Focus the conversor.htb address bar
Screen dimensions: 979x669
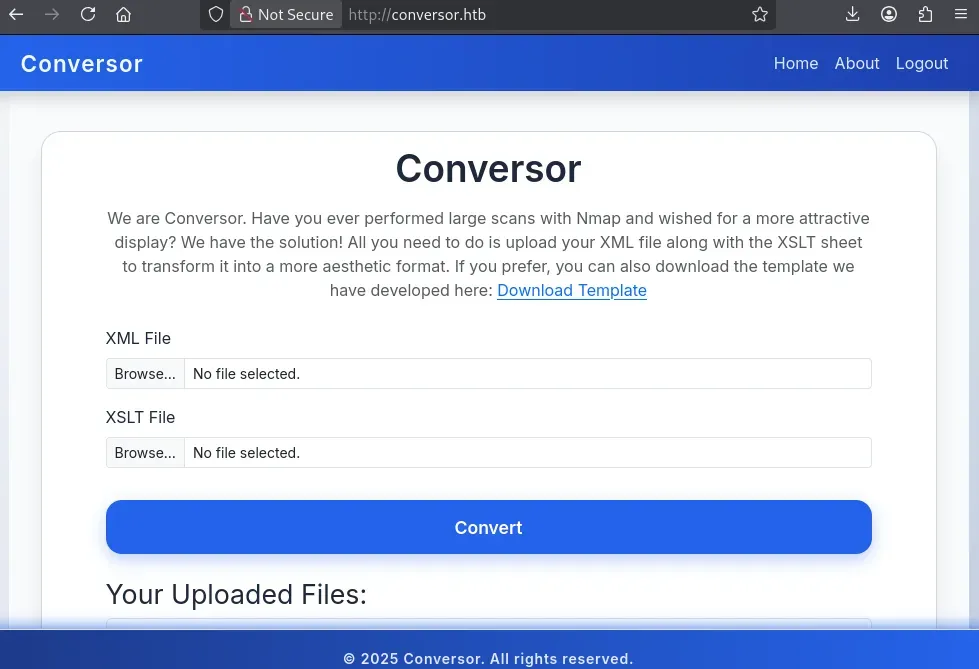[x=540, y=15]
